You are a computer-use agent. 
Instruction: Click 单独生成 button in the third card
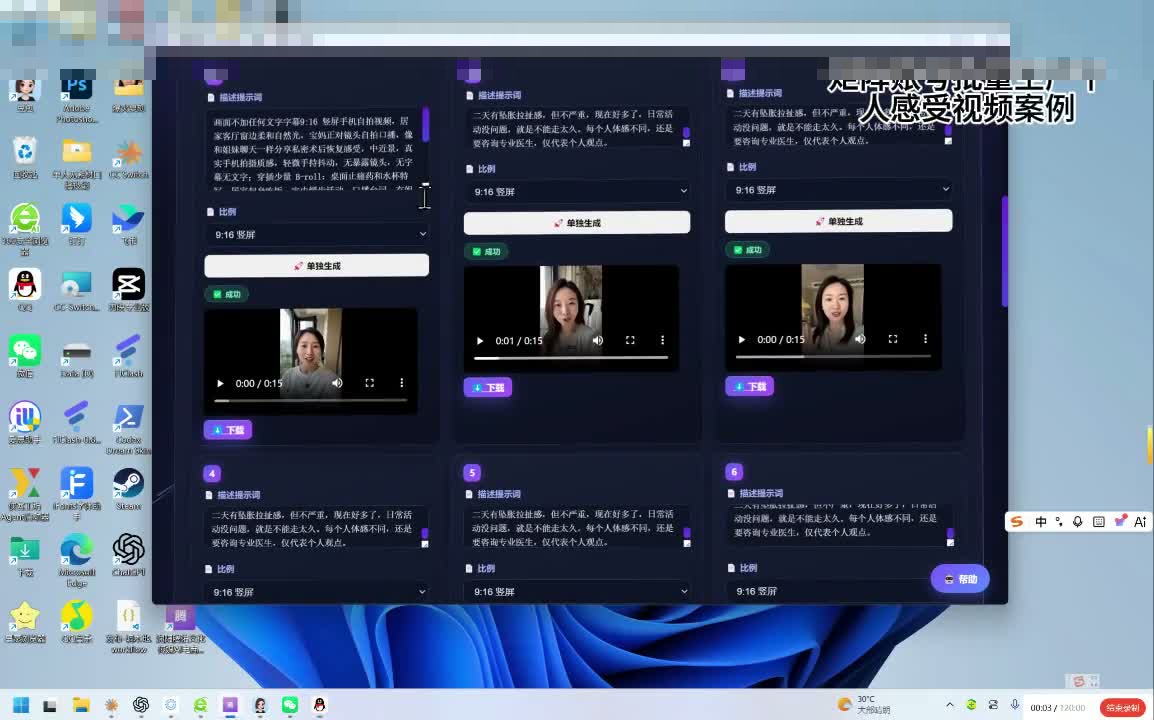(x=838, y=221)
